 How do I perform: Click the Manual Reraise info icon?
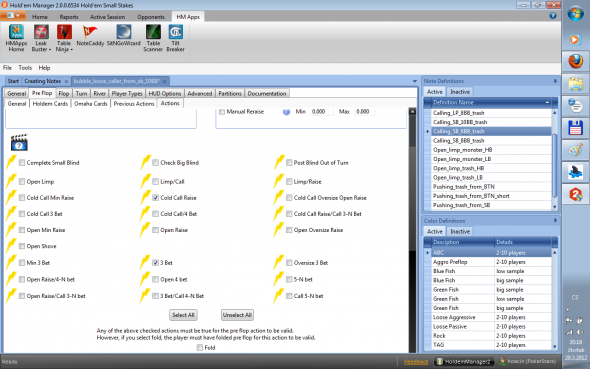click(286, 112)
